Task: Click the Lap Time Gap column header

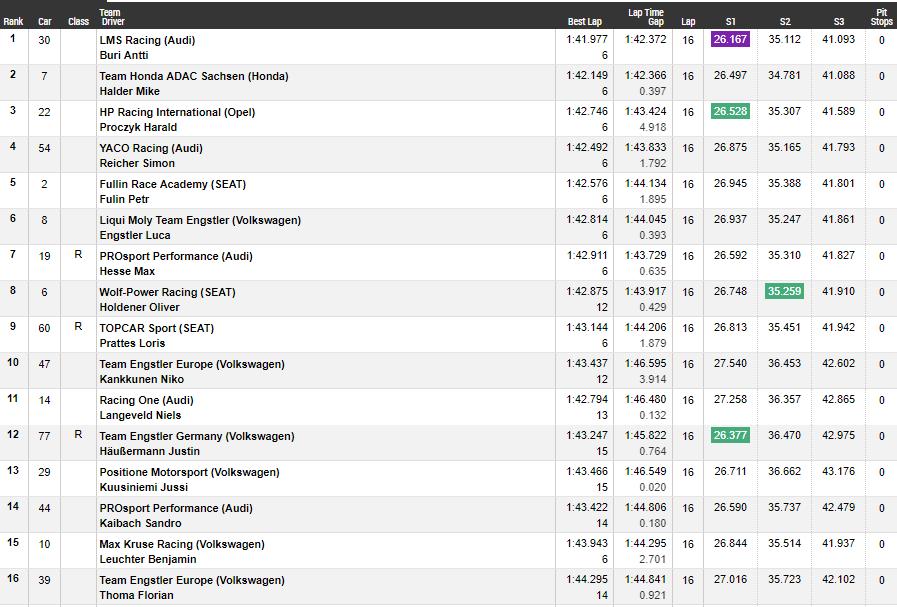Action: 646,17
